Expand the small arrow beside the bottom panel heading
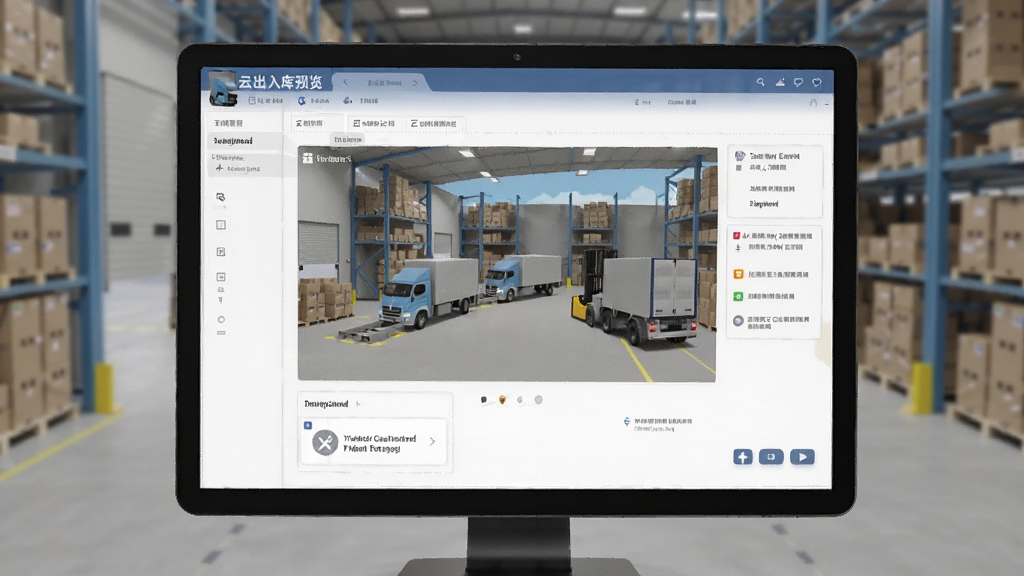Screen dimensions: 1024x576 pyautogui.click(x=358, y=404)
